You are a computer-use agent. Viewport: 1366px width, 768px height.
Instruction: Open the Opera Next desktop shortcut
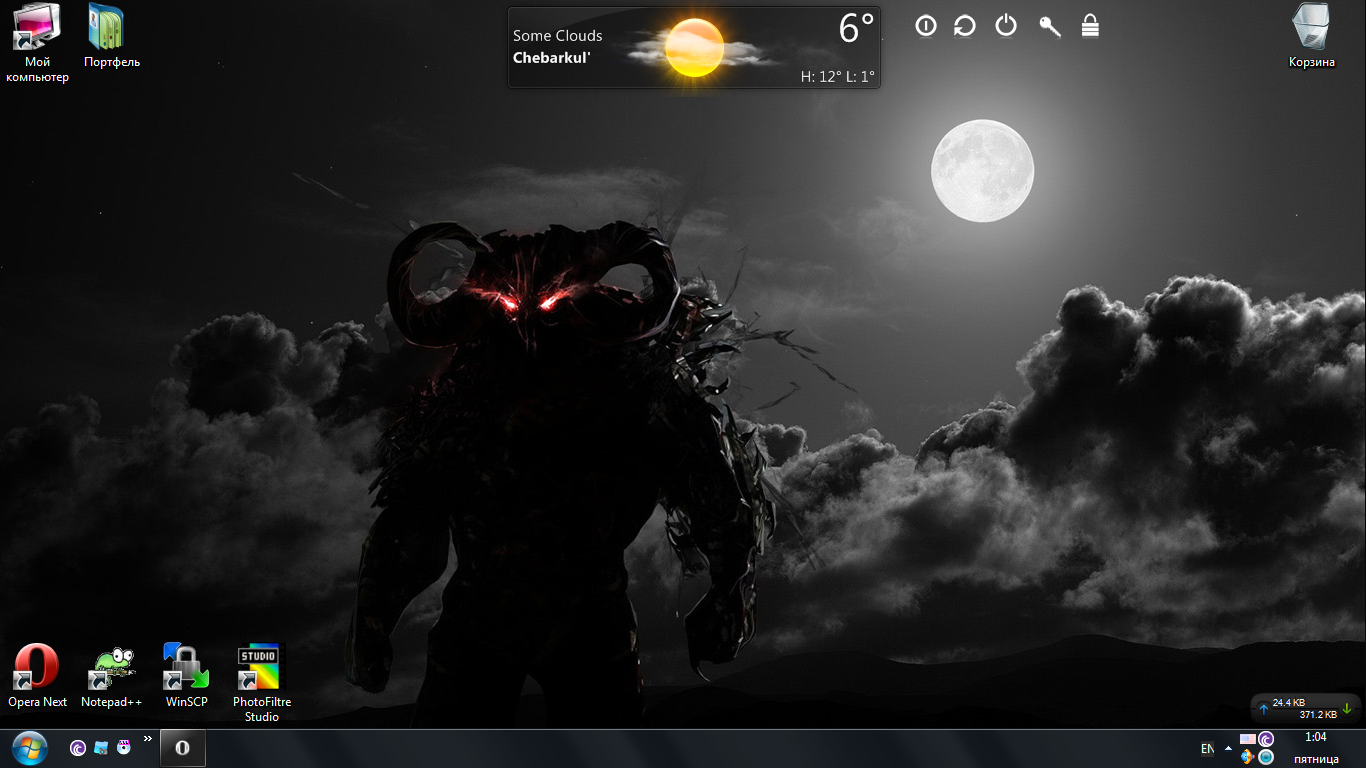(37, 669)
